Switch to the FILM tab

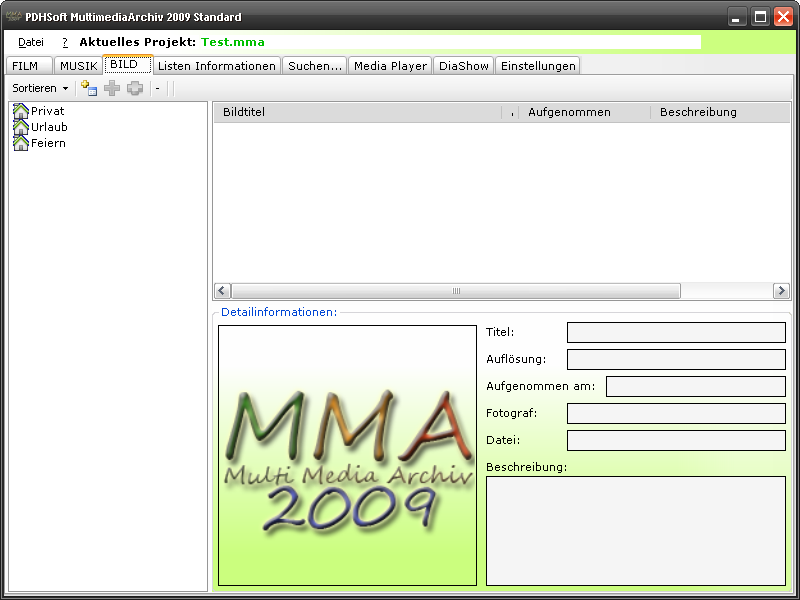tap(29, 66)
